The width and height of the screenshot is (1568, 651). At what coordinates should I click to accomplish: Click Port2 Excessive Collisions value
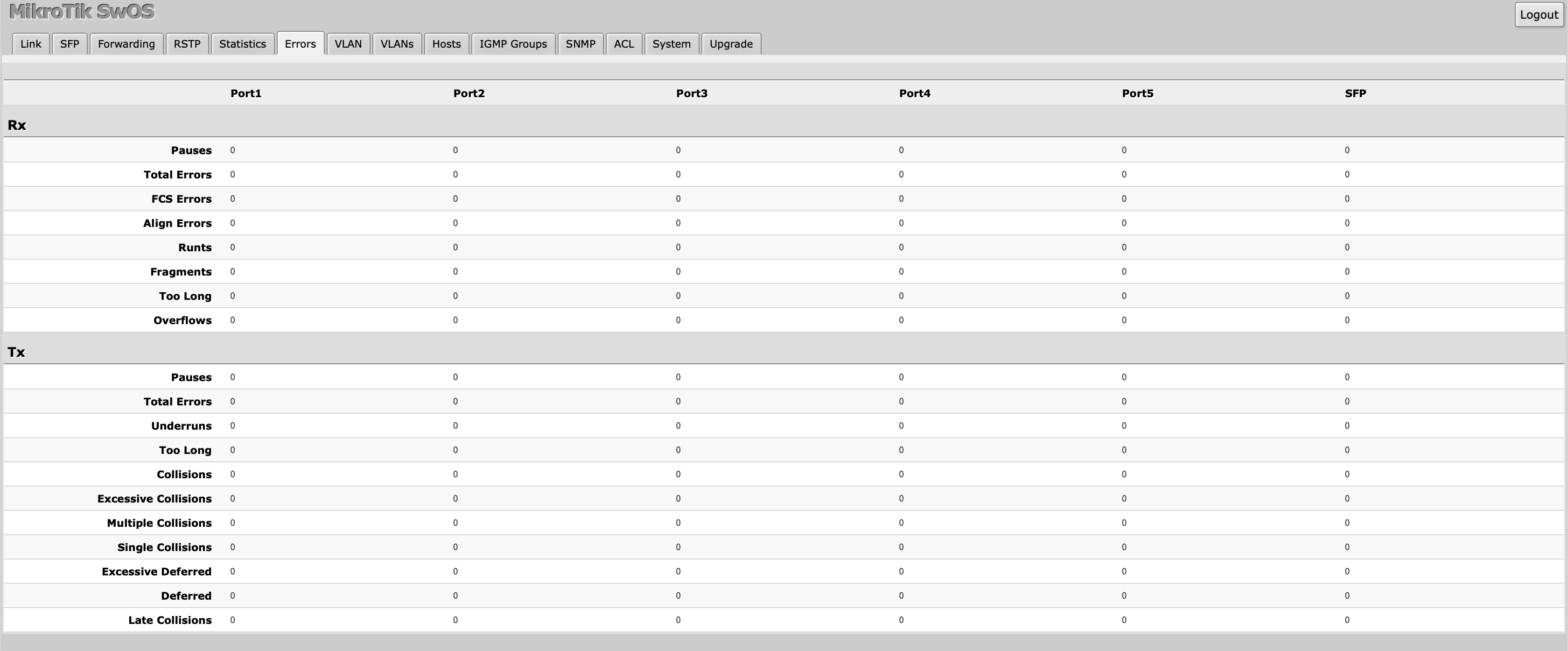pyautogui.click(x=455, y=499)
